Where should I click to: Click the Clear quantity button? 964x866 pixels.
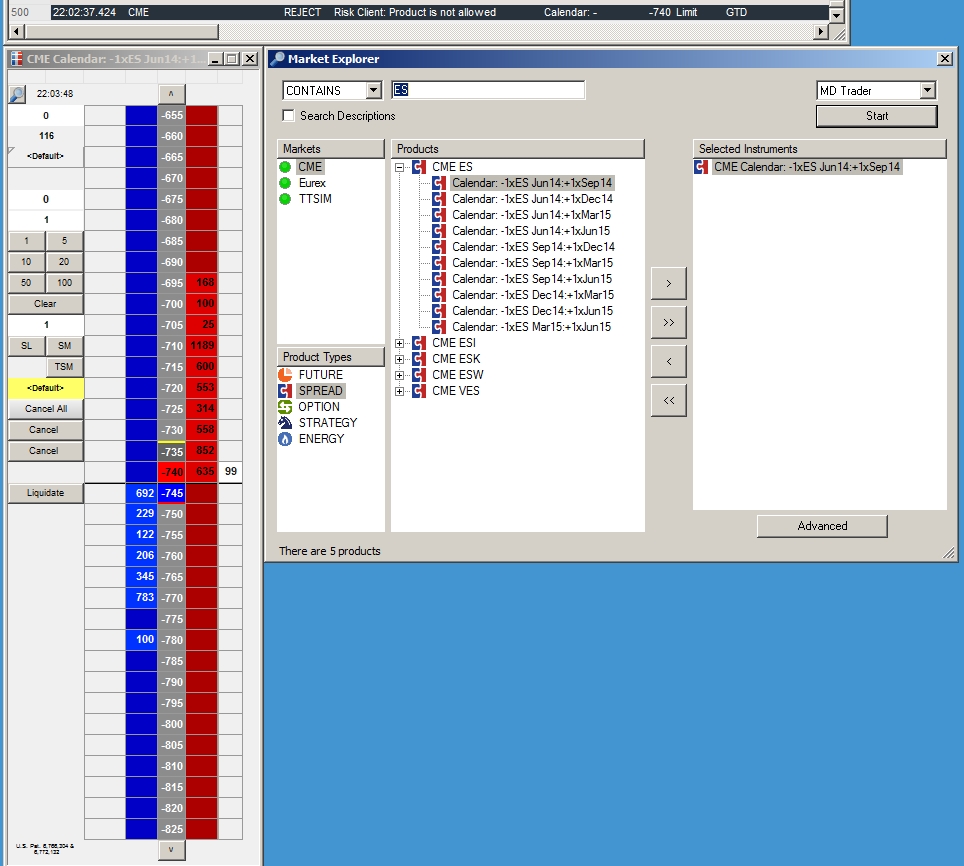point(45,304)
